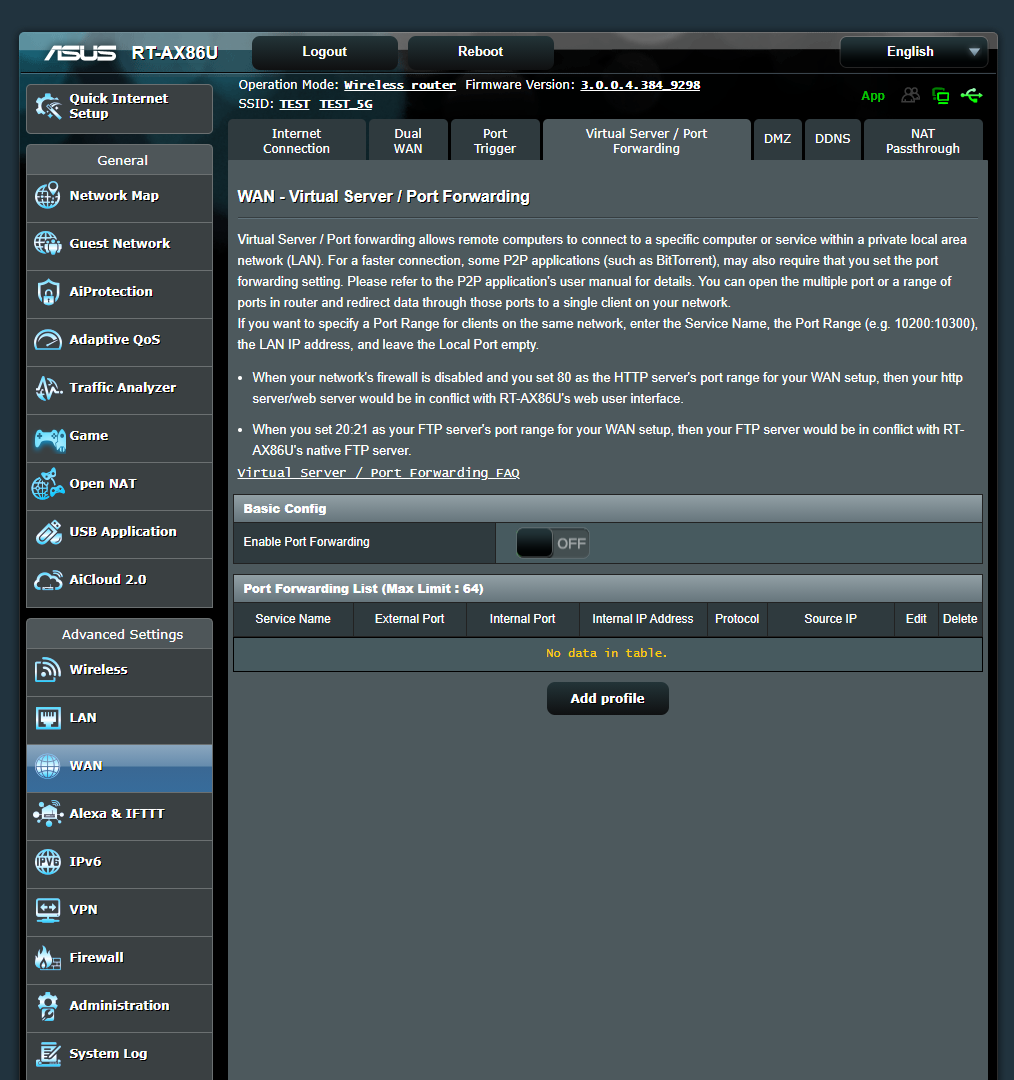Select the Virtual Server / Port Forwarding tab

646,141
